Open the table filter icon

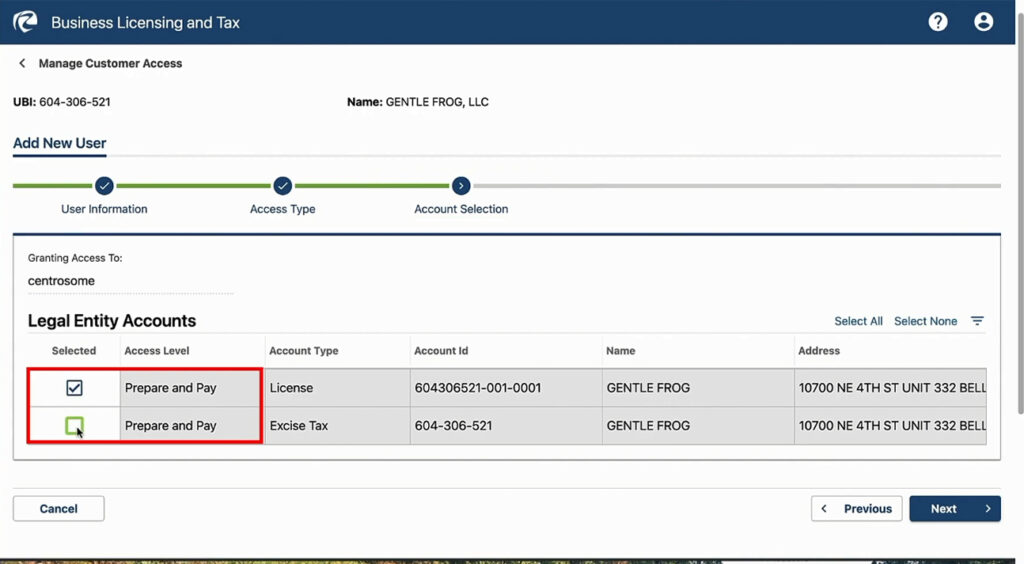coord(977,321)
